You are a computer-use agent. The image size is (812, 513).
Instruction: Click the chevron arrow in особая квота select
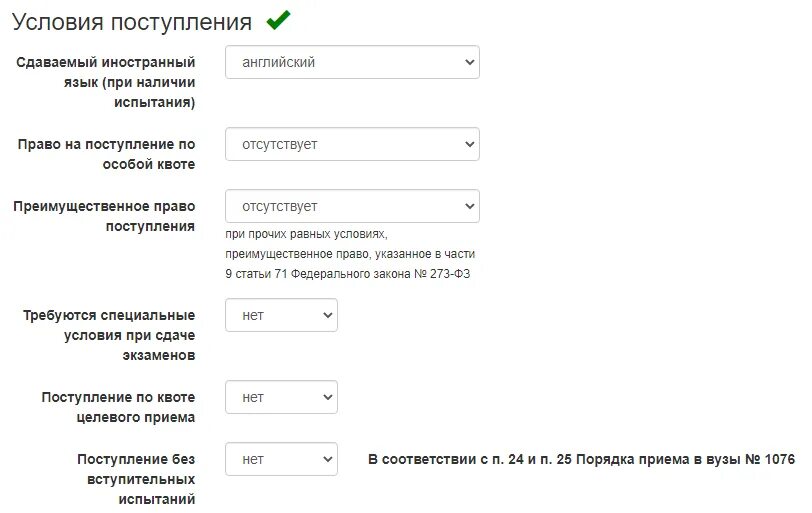[470, 144]
